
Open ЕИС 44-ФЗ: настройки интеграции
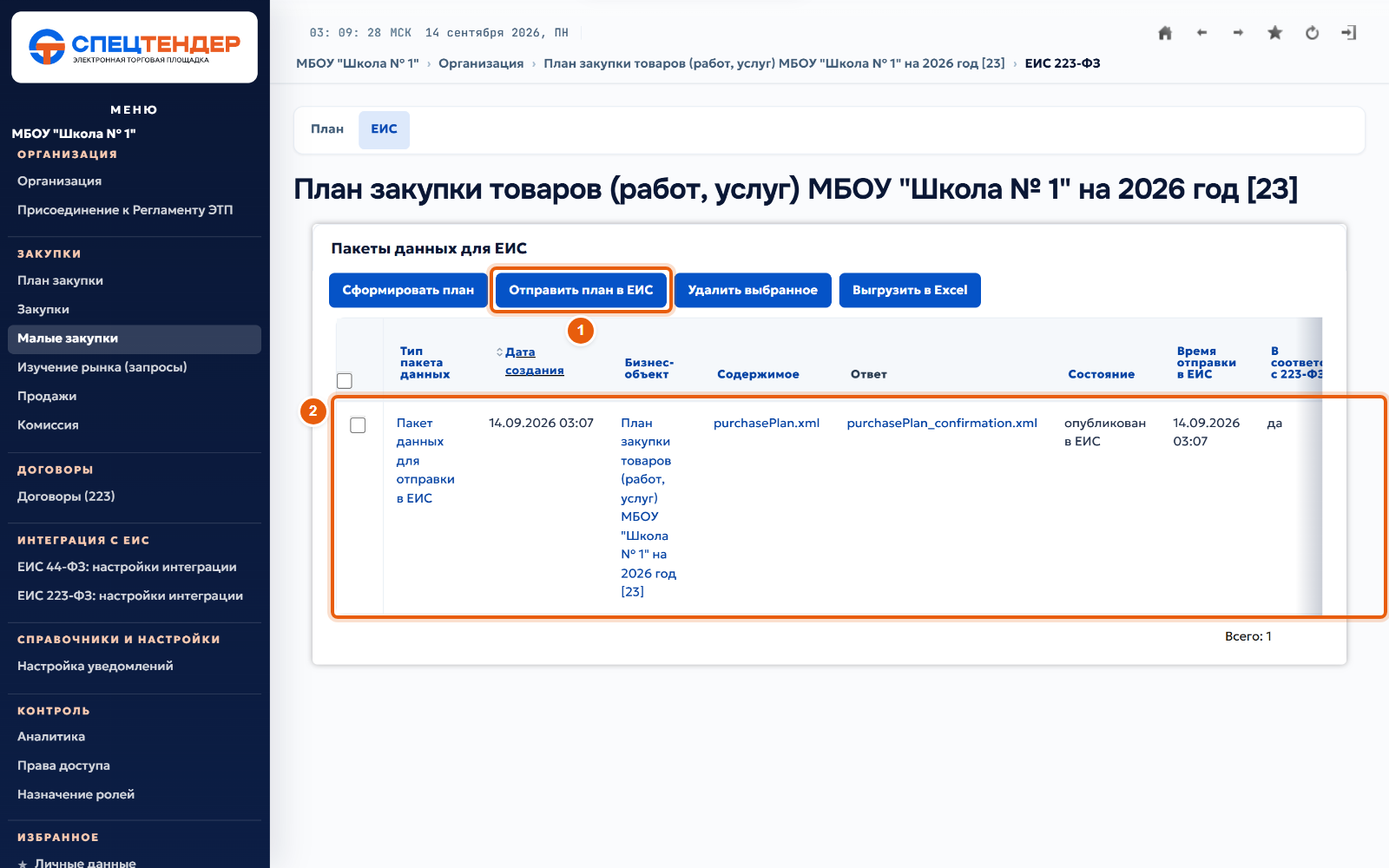(135, 567)
